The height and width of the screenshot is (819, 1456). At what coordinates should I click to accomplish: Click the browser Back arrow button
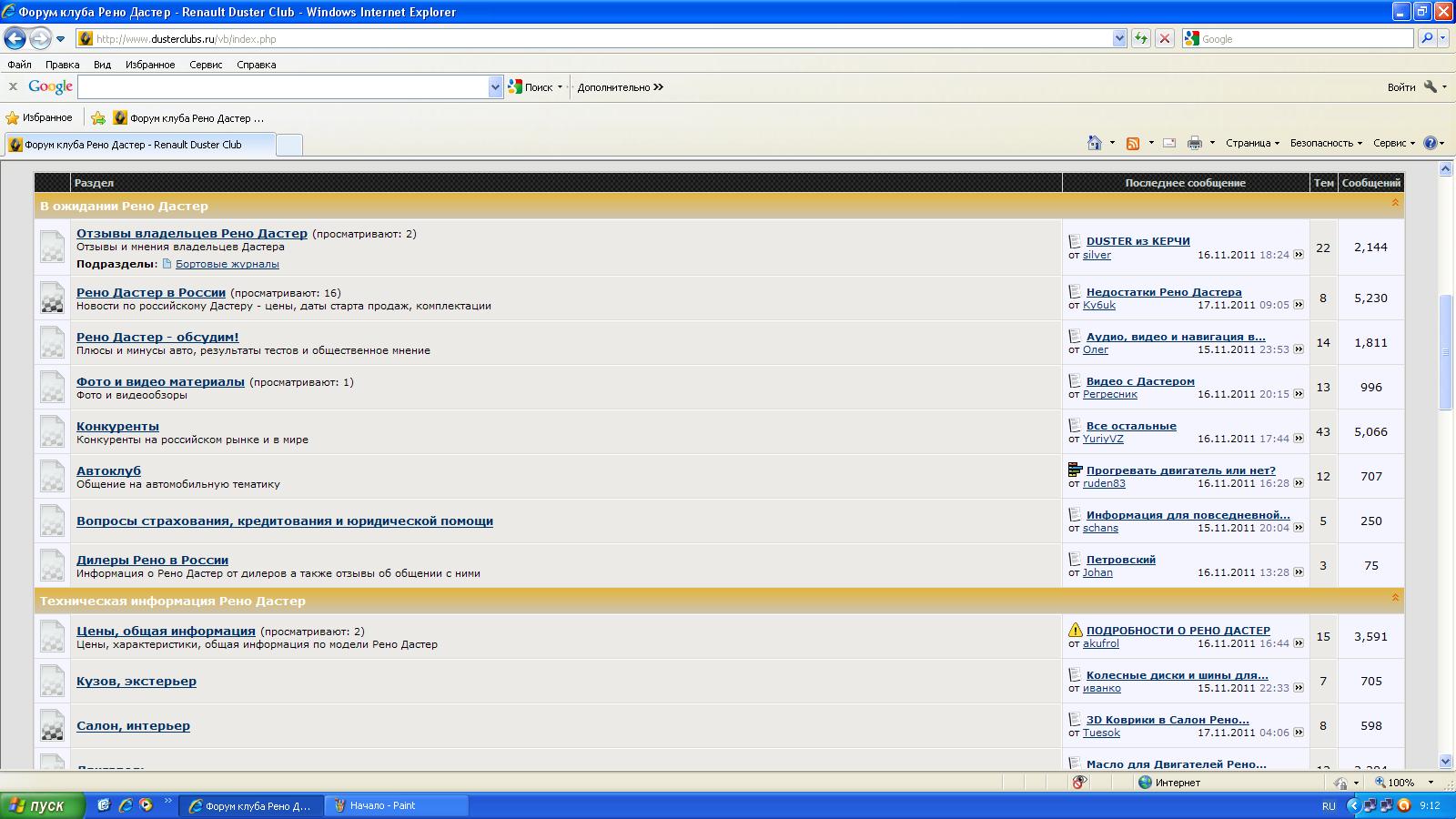(15, 38)
